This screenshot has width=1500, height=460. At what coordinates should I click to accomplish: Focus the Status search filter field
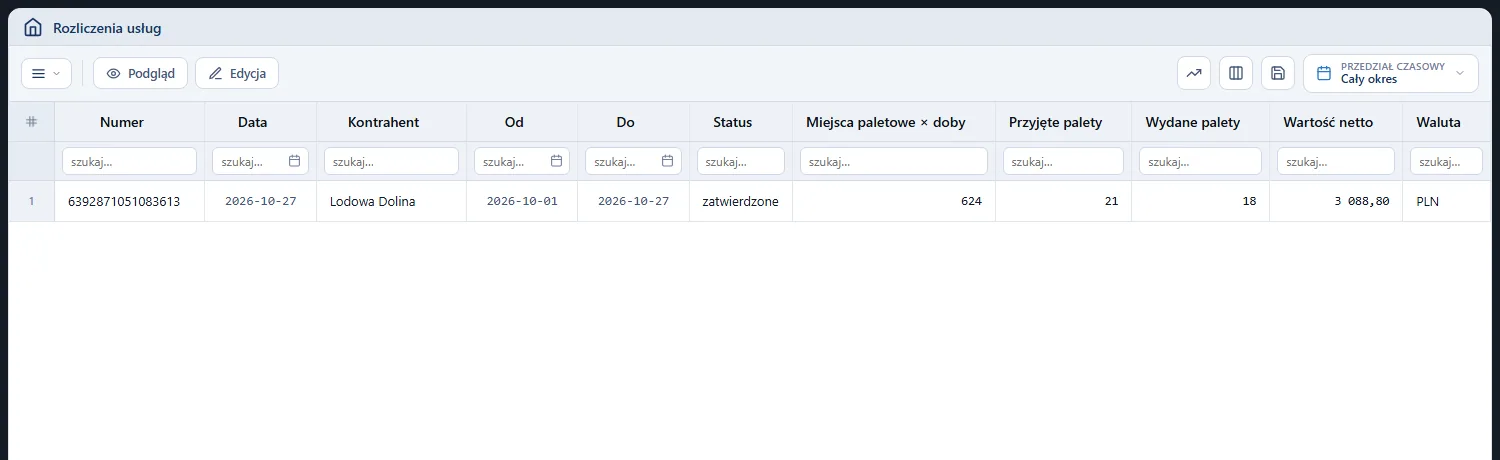coord(741,161)
